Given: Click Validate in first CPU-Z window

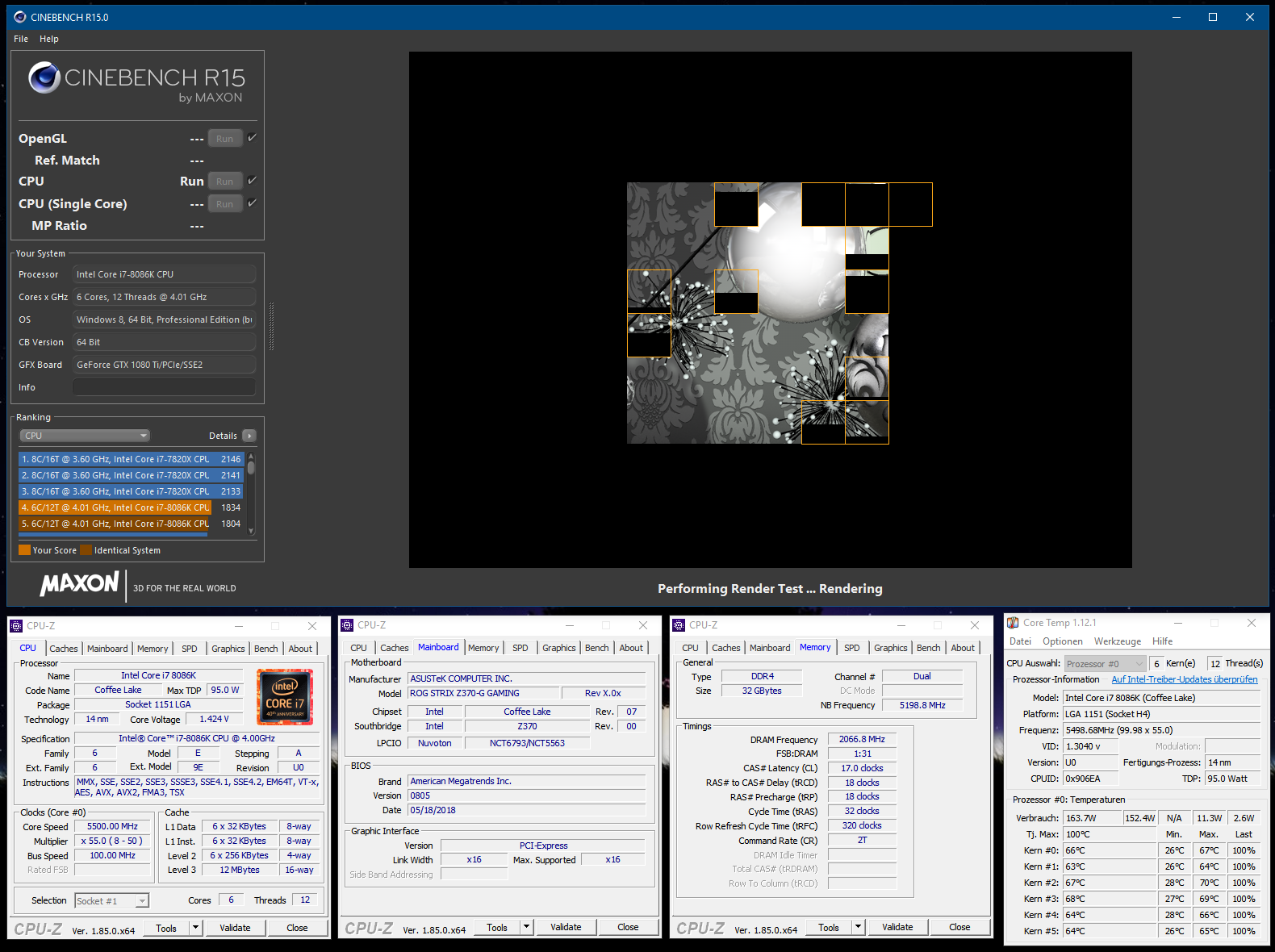Looking at the screenshot, I should pos(235,928).
